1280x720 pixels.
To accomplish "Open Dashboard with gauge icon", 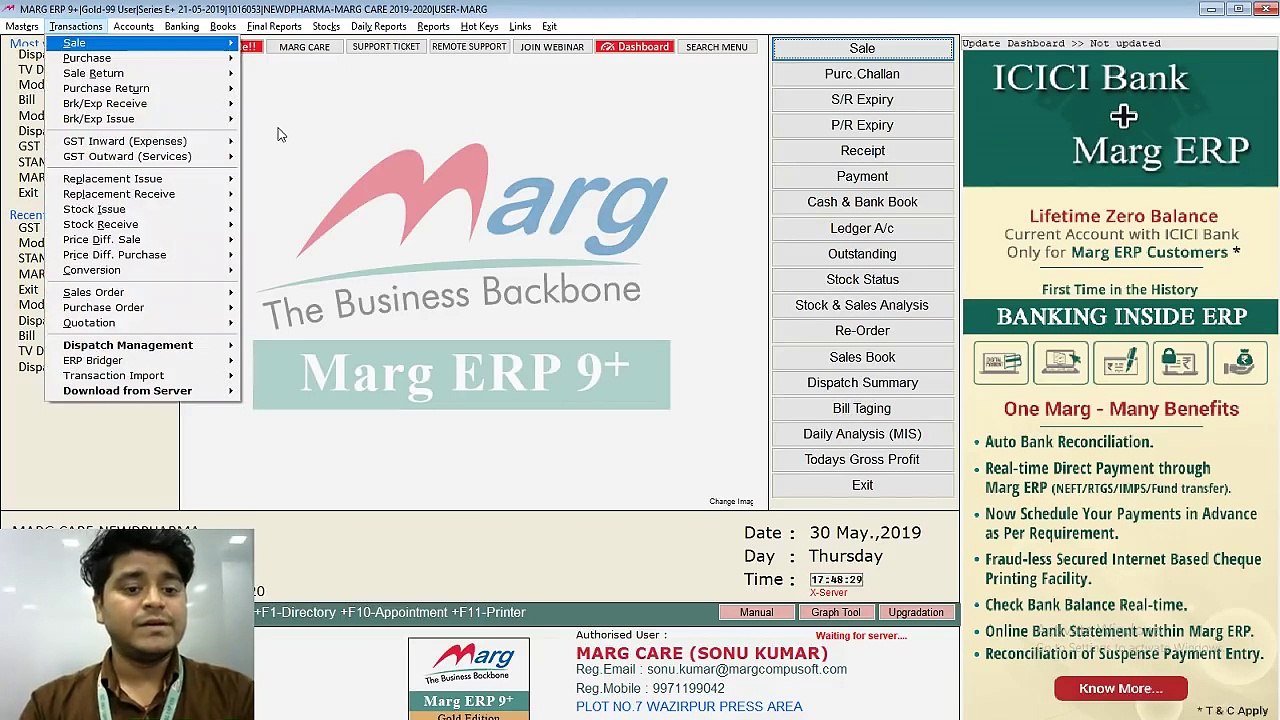I will (634, 47).
